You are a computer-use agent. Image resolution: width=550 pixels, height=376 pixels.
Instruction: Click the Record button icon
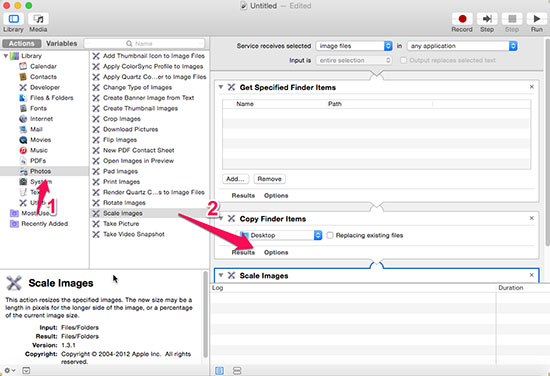(462, 19)
